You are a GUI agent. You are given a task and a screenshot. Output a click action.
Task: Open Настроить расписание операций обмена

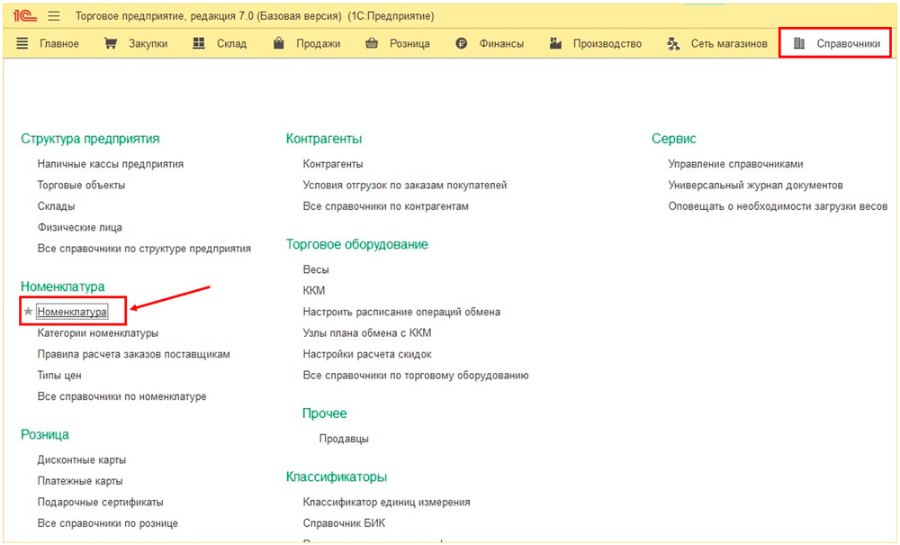(402, 312)
